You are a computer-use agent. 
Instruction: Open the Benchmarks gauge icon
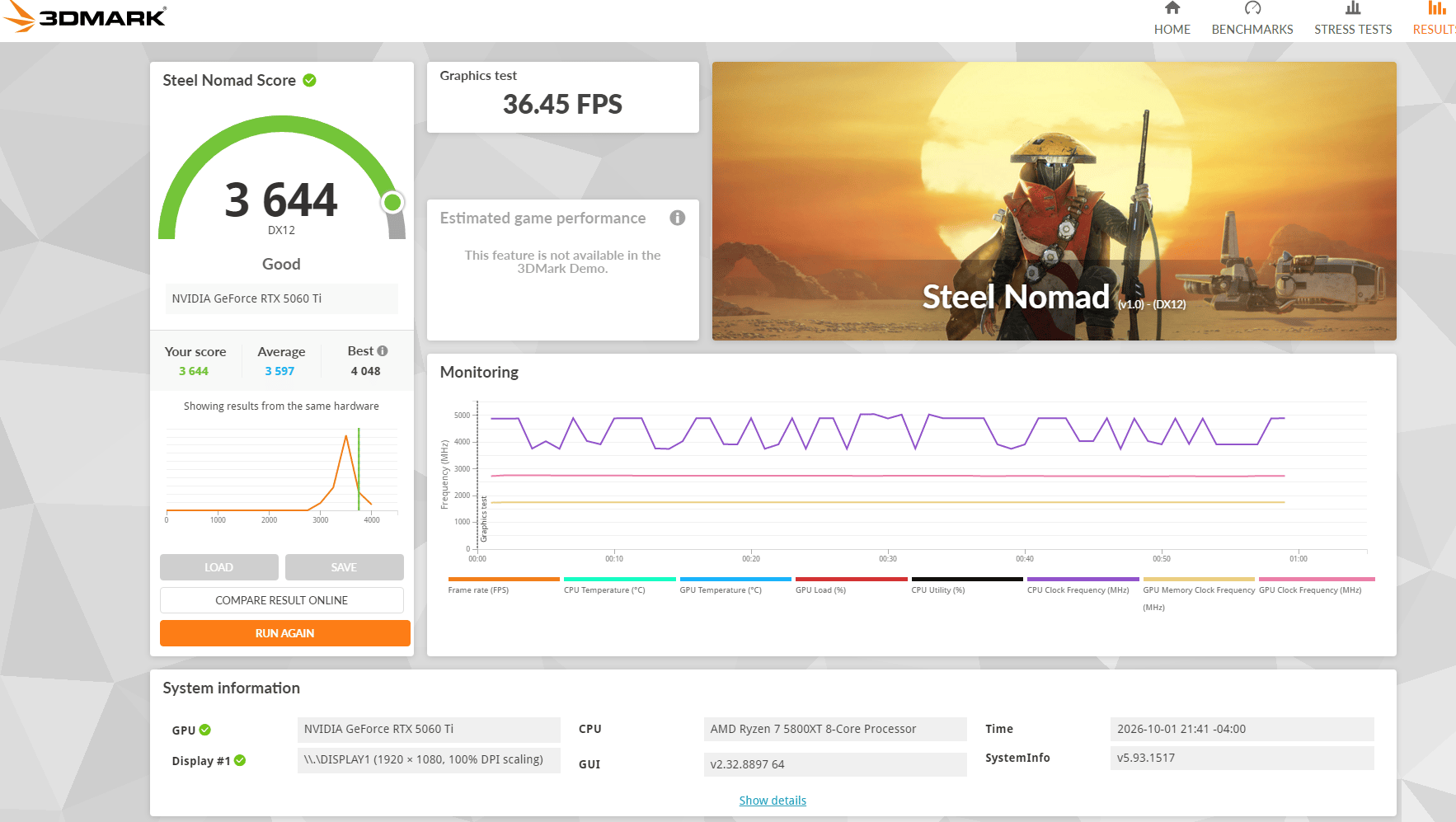click(x=1252, y=8)
